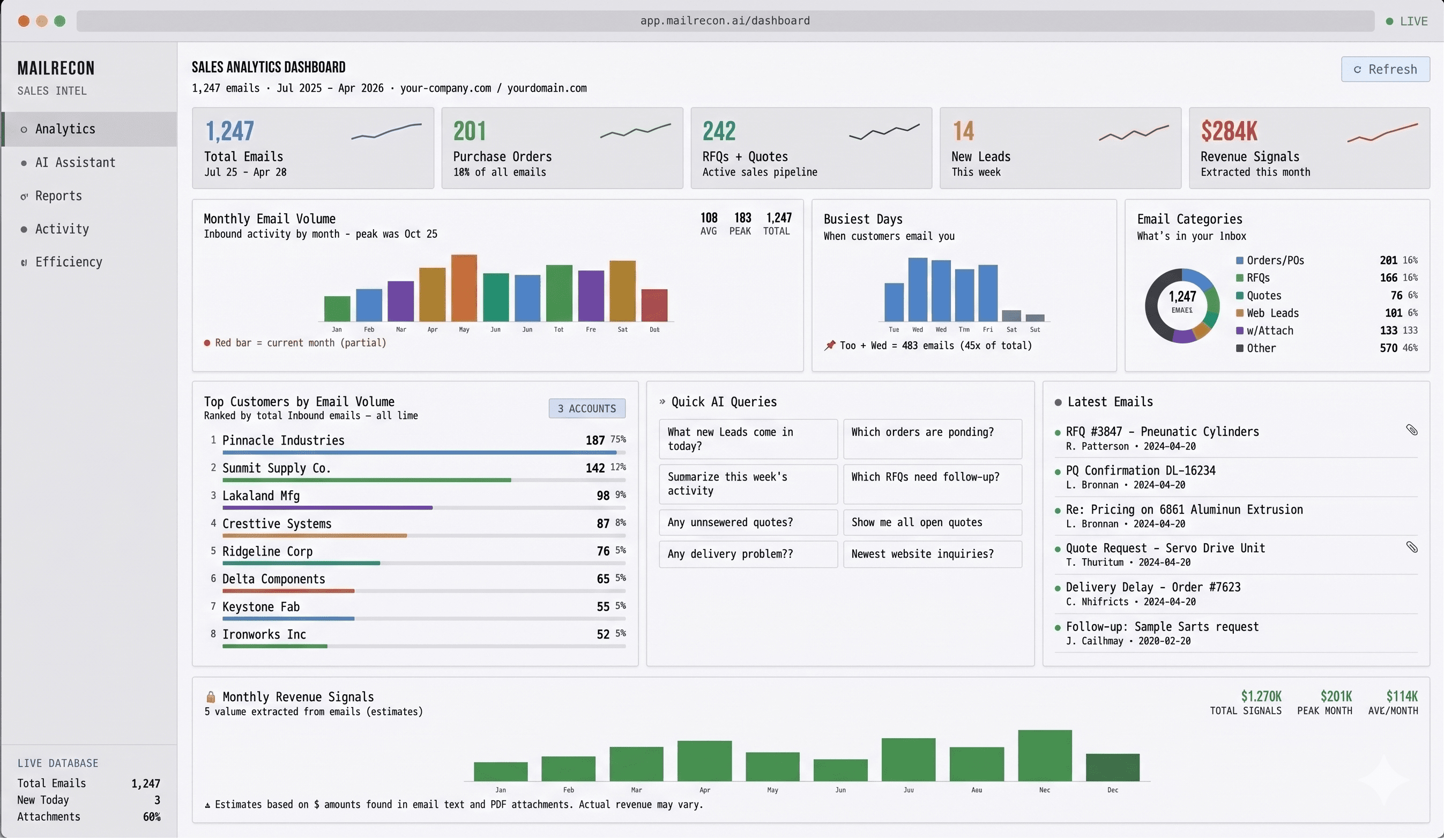Go to Reports in the sidebar

(x=90, y=196)
